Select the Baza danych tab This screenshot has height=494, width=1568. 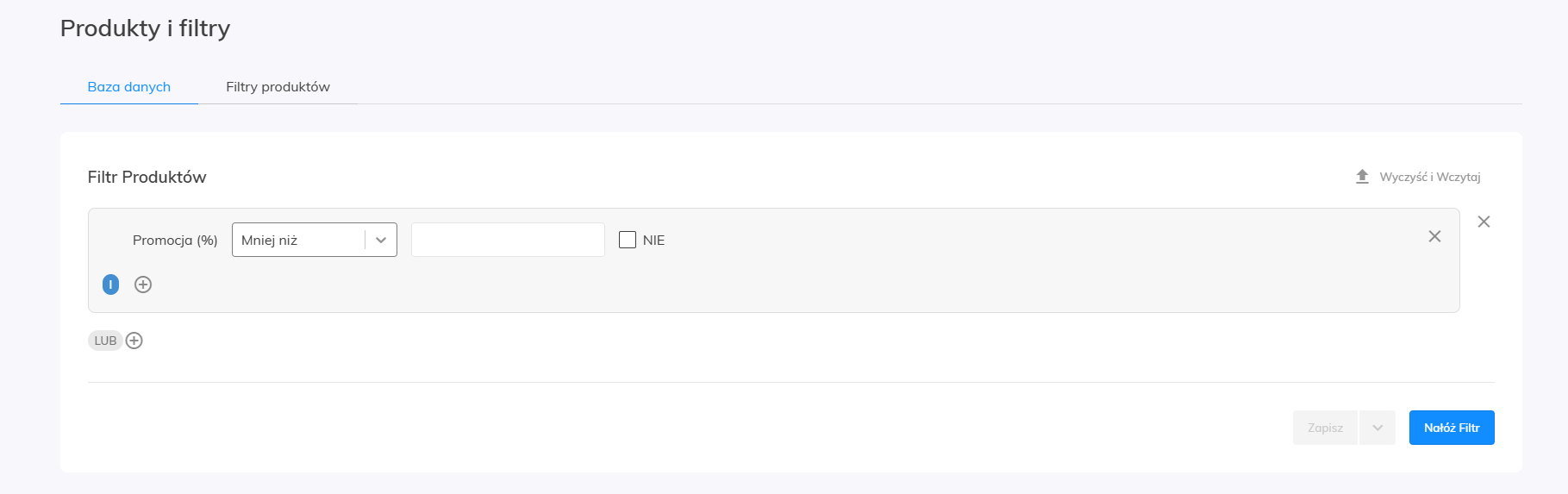click(129, 86)
